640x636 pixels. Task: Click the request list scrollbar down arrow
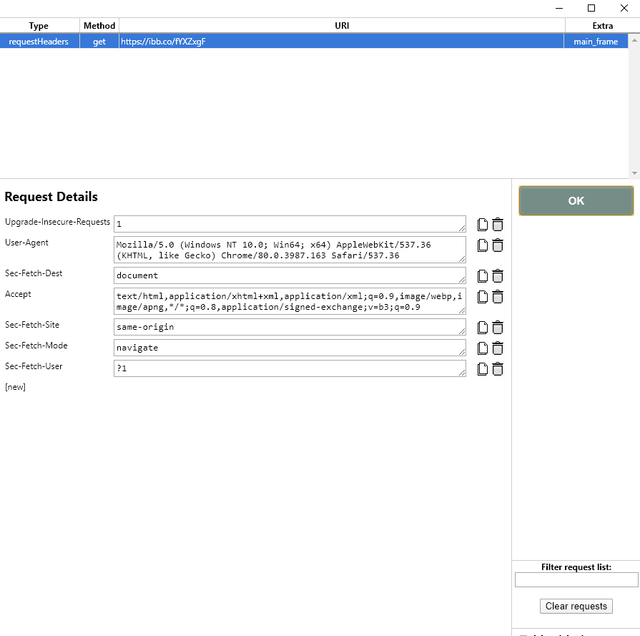tap(634, 173)
